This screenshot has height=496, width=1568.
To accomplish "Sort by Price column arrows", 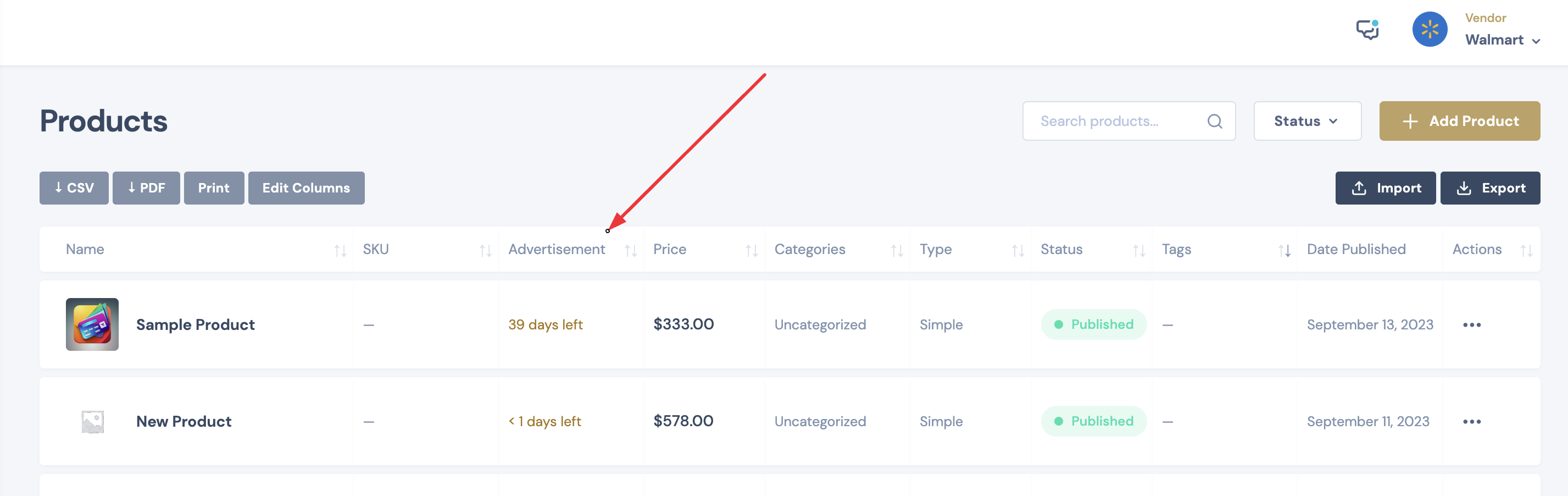I will pyautogui.click(x=752, y=250).
